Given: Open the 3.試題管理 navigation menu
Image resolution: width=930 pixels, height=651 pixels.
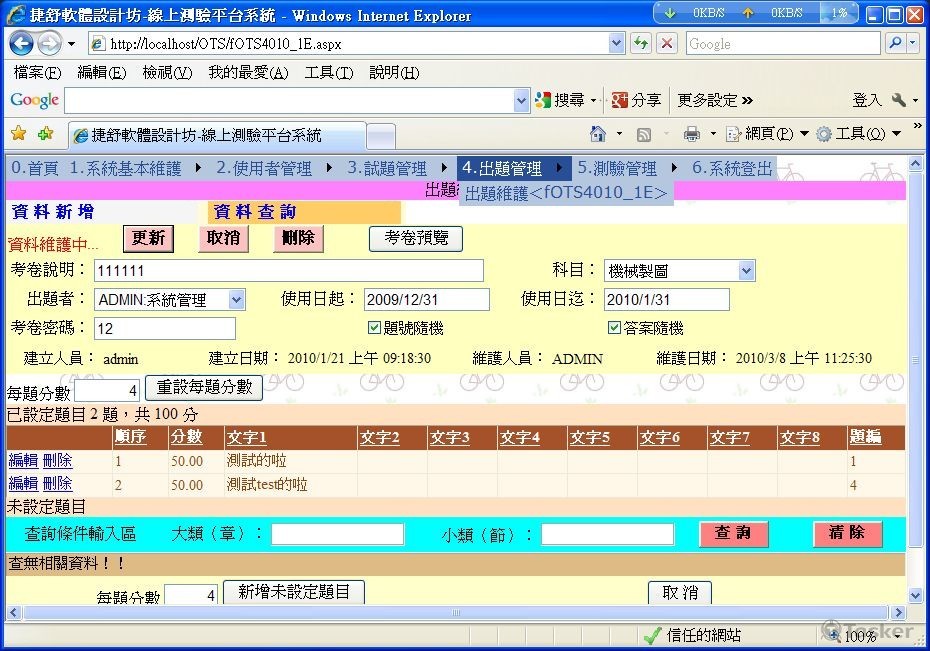Looking at the screenshot, I should 387,169.
